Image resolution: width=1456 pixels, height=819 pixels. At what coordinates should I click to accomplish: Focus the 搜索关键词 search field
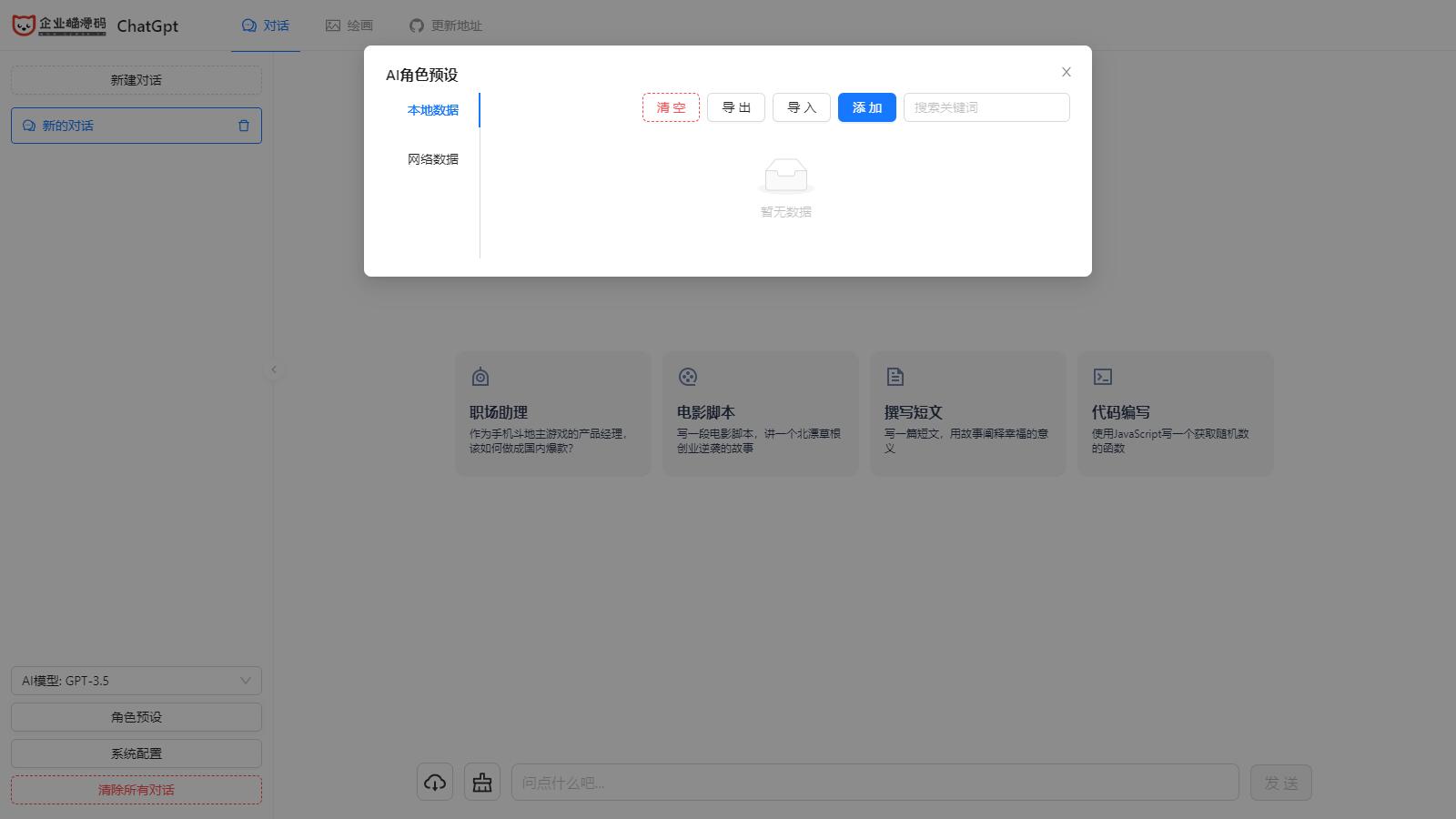986,107
